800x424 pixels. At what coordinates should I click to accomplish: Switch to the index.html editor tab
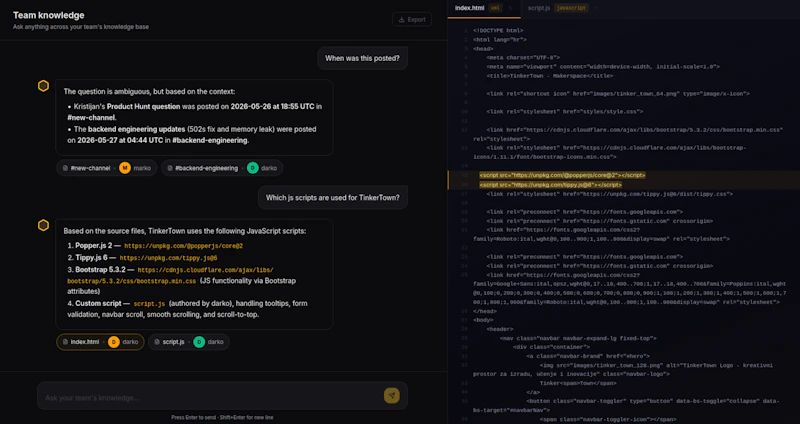pyautogui.click(x=484, y=8)
